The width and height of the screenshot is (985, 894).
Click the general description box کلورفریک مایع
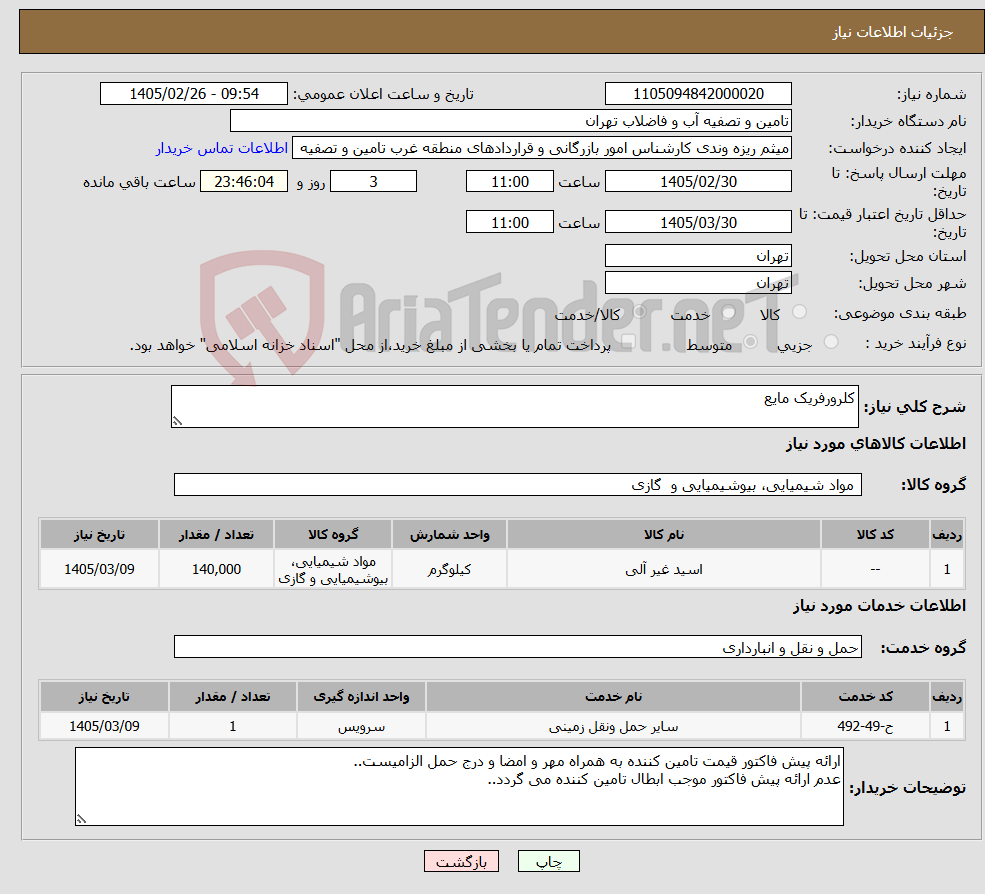point(514,406)
